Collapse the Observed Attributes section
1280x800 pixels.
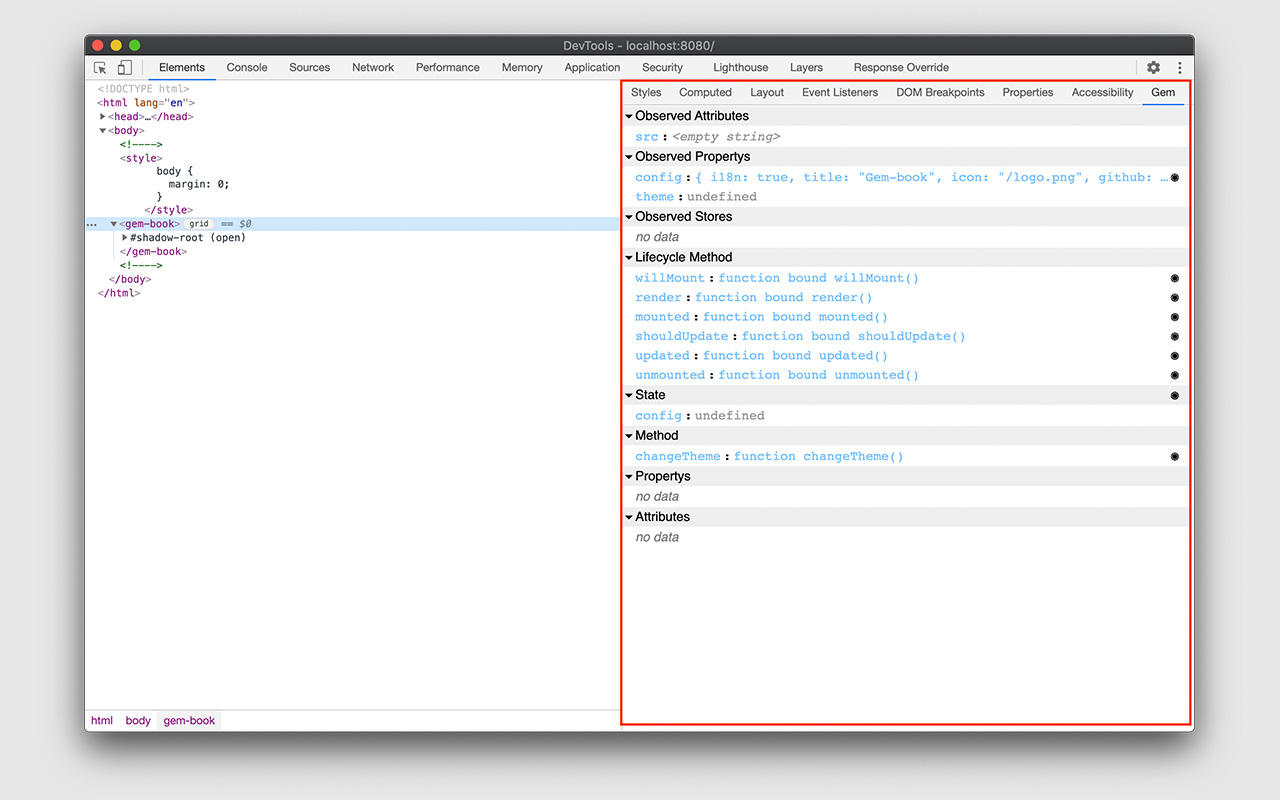pos(629,116)
